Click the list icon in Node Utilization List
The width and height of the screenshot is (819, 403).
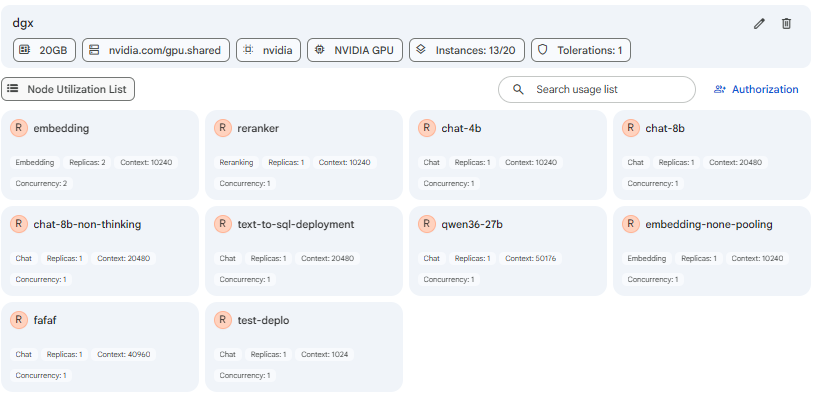pyautogui.click(x=13, y=89)
